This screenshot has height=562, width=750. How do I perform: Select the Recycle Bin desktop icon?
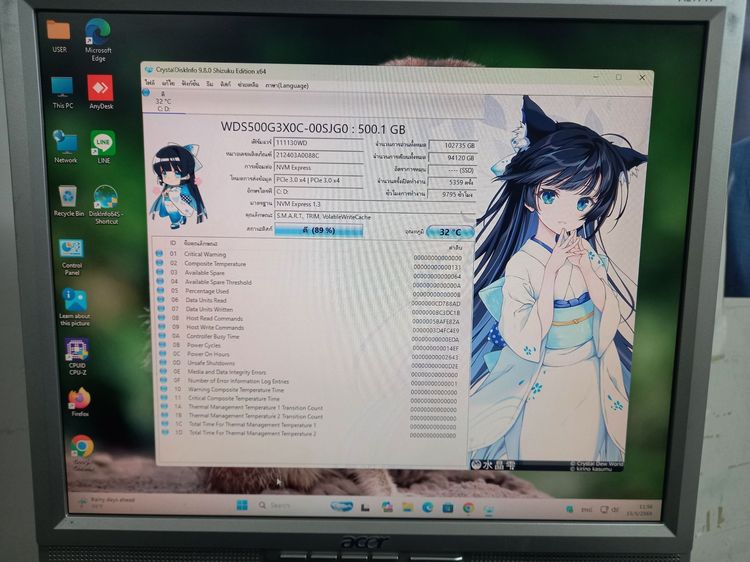click(68, 201)
